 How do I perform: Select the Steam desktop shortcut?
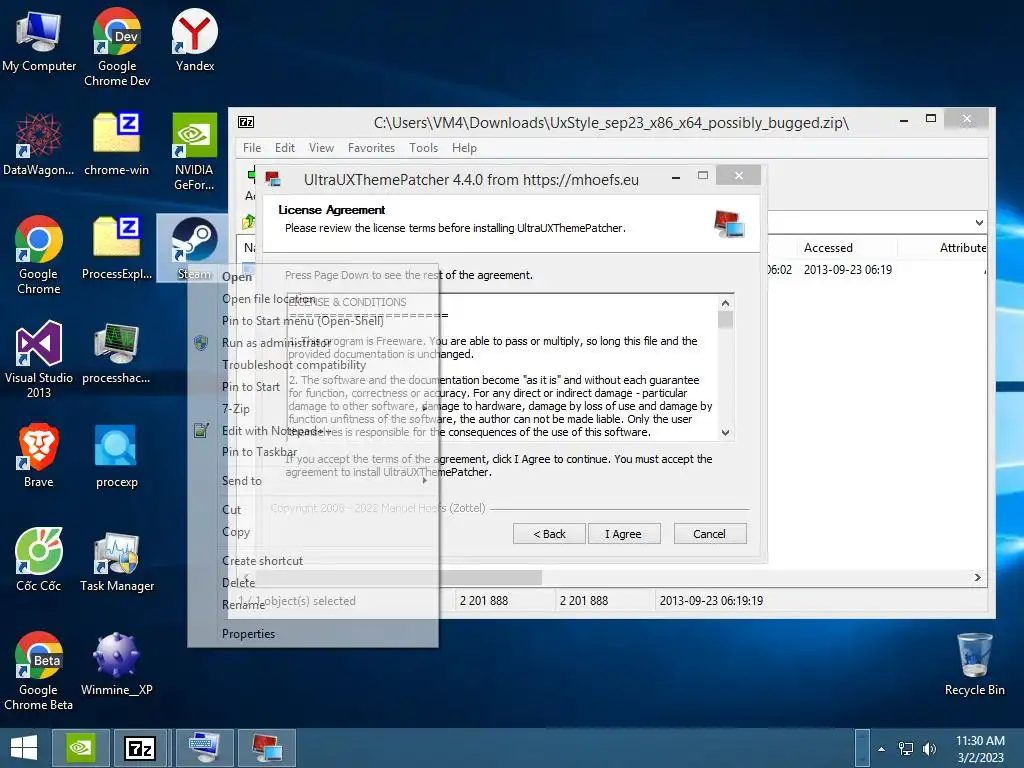194,248
